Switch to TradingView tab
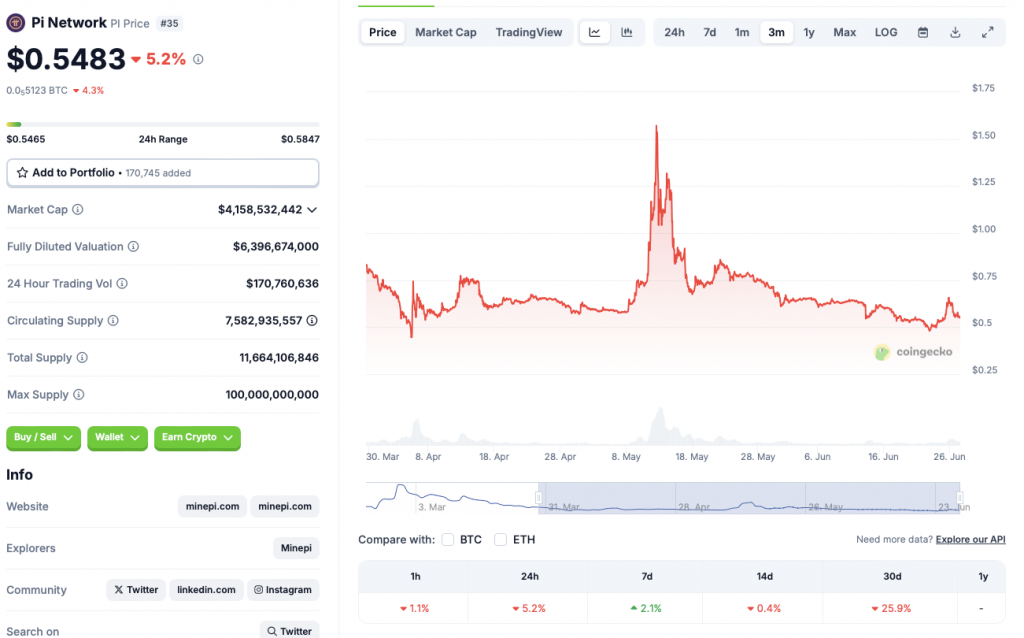1024x638 pixels. coord(528,32)
